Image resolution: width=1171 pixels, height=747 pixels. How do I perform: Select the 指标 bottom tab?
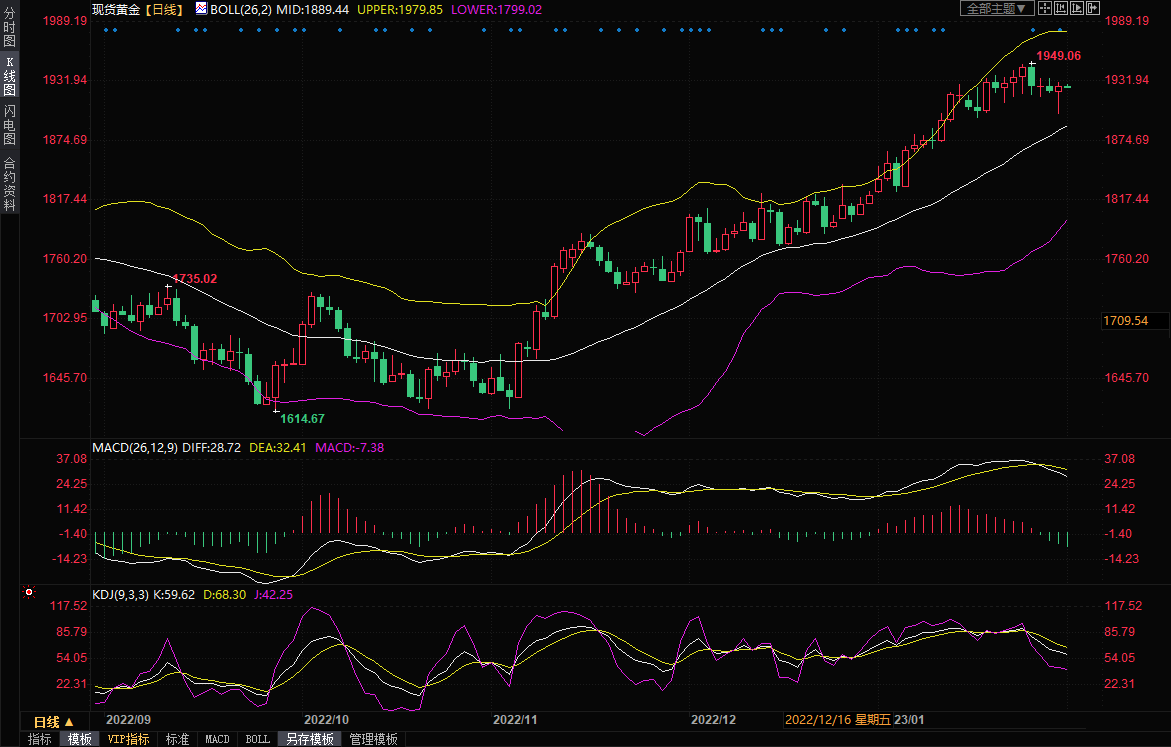[40, 739]
